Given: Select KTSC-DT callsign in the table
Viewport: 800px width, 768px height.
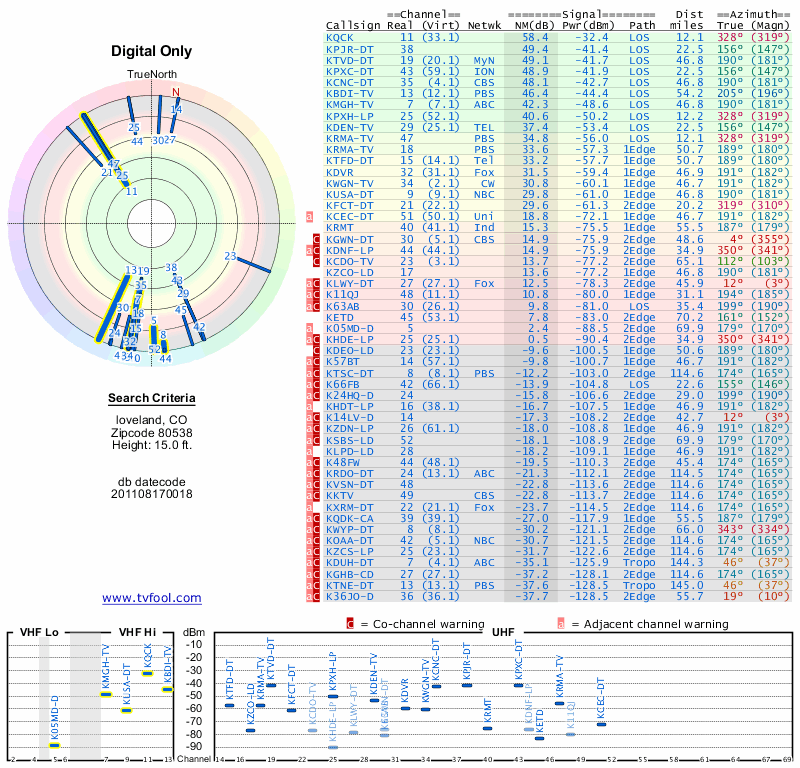Looking at the screenshot, I should 350,374.
